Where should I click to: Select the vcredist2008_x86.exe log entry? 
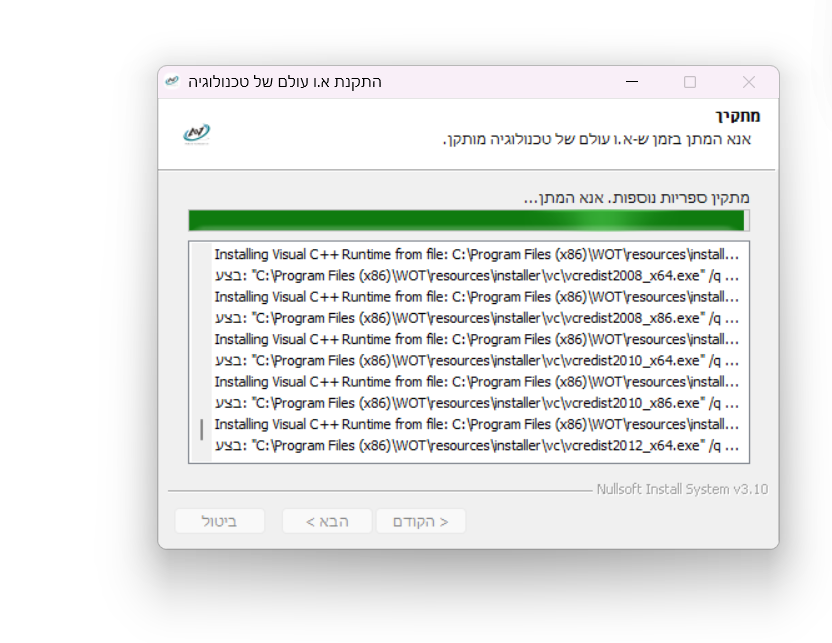point(476,318)
